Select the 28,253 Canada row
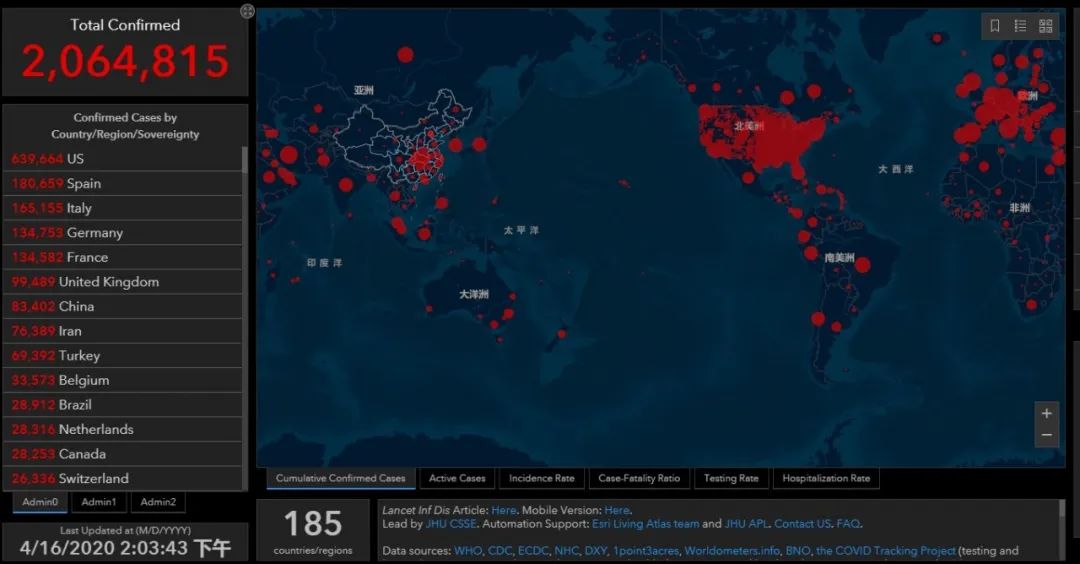This screenshot has width=1080, height=564. coord(123,454)
